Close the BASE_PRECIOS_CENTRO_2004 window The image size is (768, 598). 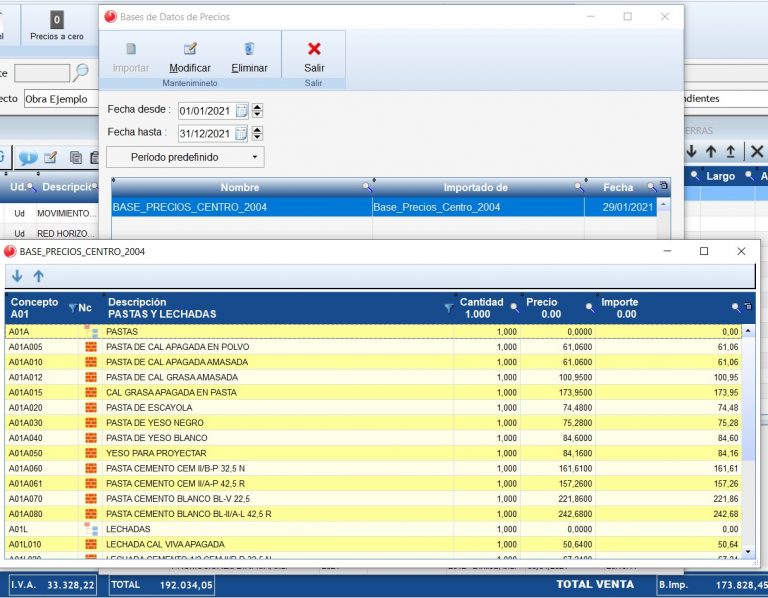[741, 251]
